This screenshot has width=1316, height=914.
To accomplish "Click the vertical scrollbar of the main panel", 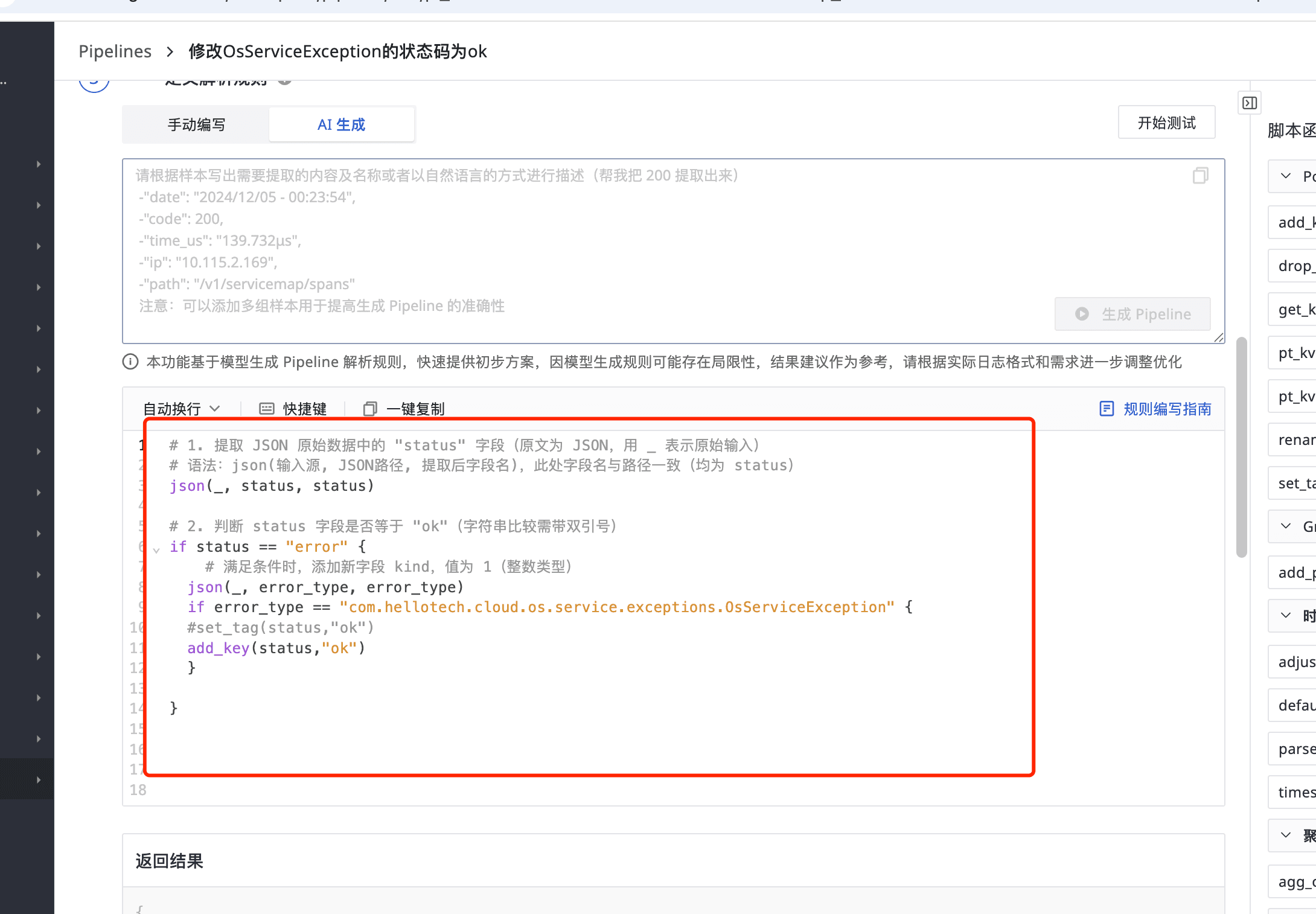I will coord(1241,447).
